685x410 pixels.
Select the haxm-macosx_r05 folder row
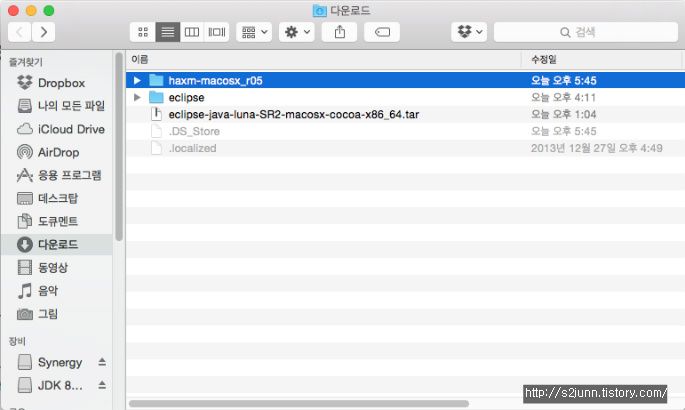point(405,80)
